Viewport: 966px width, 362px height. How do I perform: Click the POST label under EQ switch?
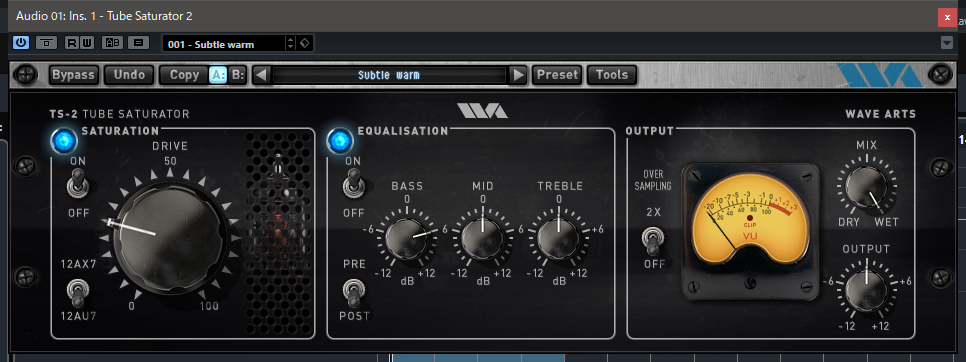coord(354,316)
